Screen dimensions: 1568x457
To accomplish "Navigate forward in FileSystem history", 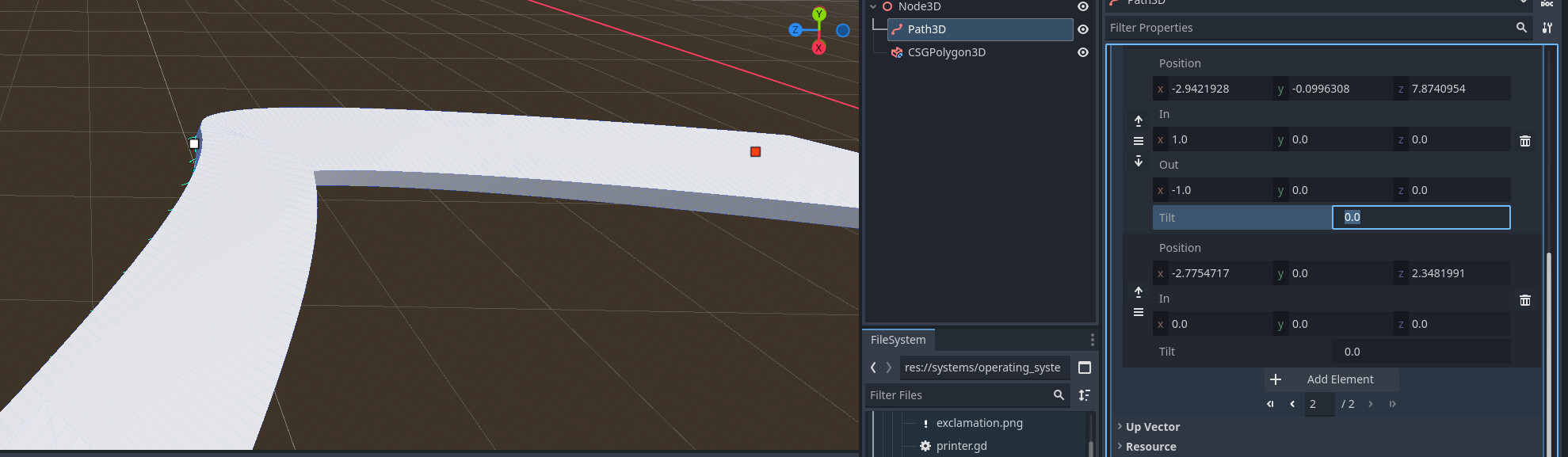I will pyautogui.click(x=889, y=368).
